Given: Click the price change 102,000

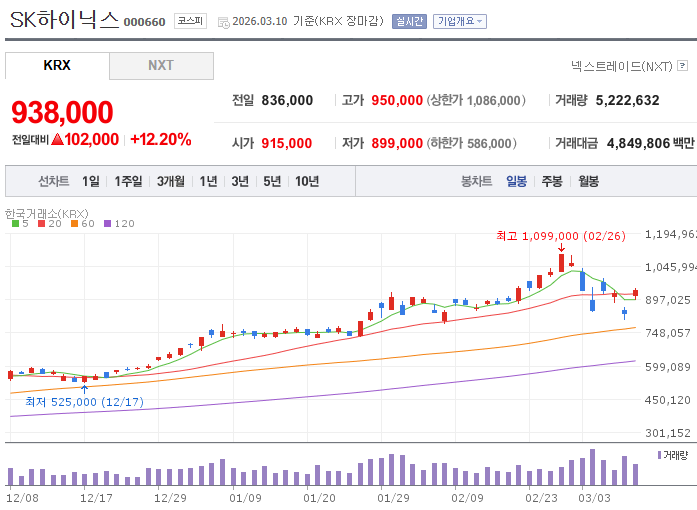Looking at the screenshot, I should coord(92,140).
